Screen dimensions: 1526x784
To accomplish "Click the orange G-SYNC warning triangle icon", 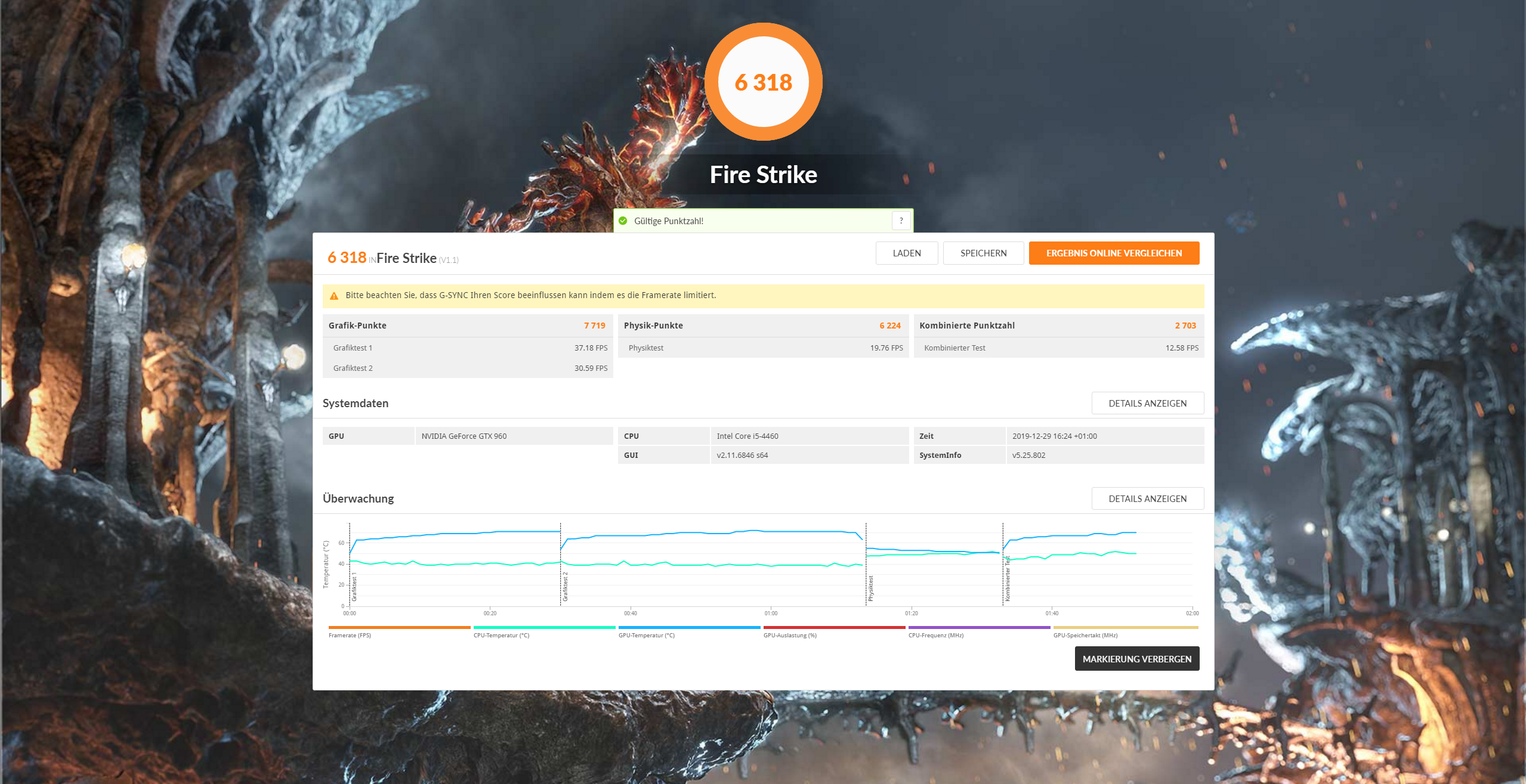I will 334,296.
